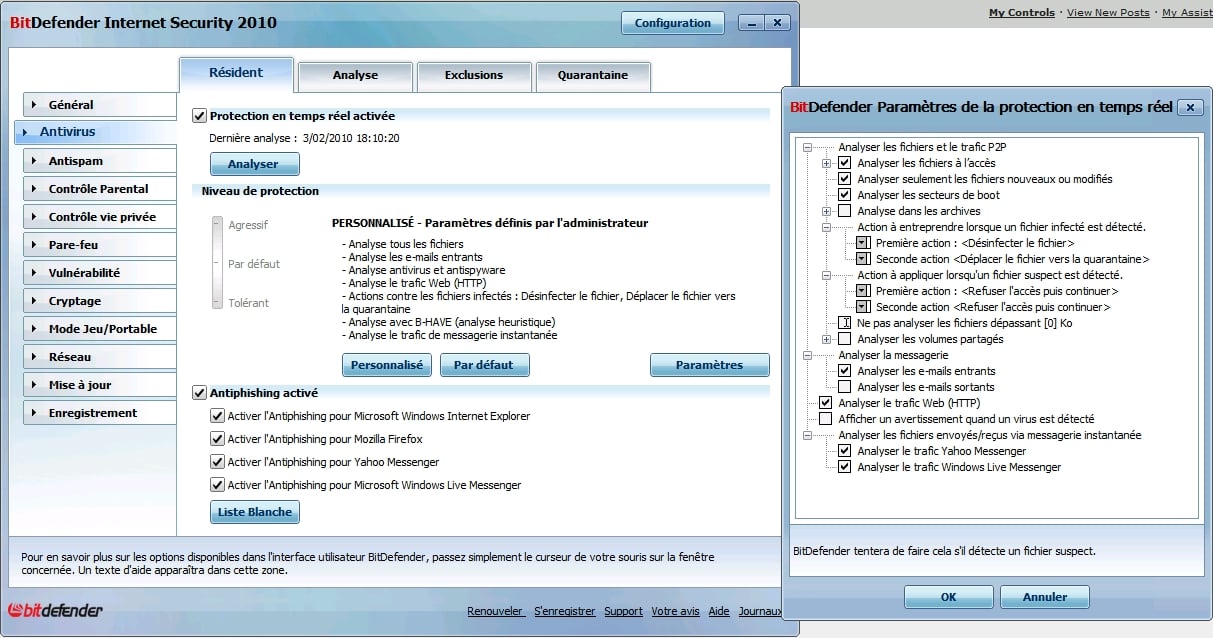Open Première action Désinfecter le fichier dropdown
This screenshot has width=1213, height=638.
pyautogui.click(x=864, y=243)
